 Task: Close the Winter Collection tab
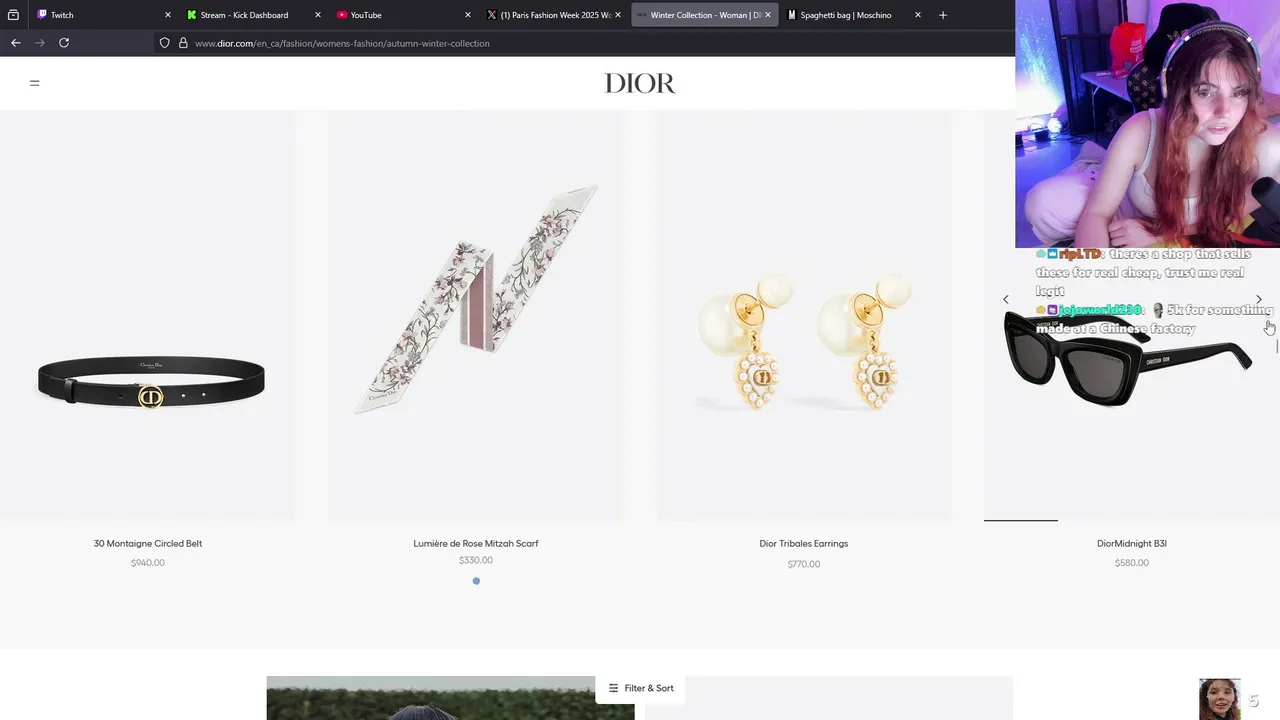pos(768,15)
